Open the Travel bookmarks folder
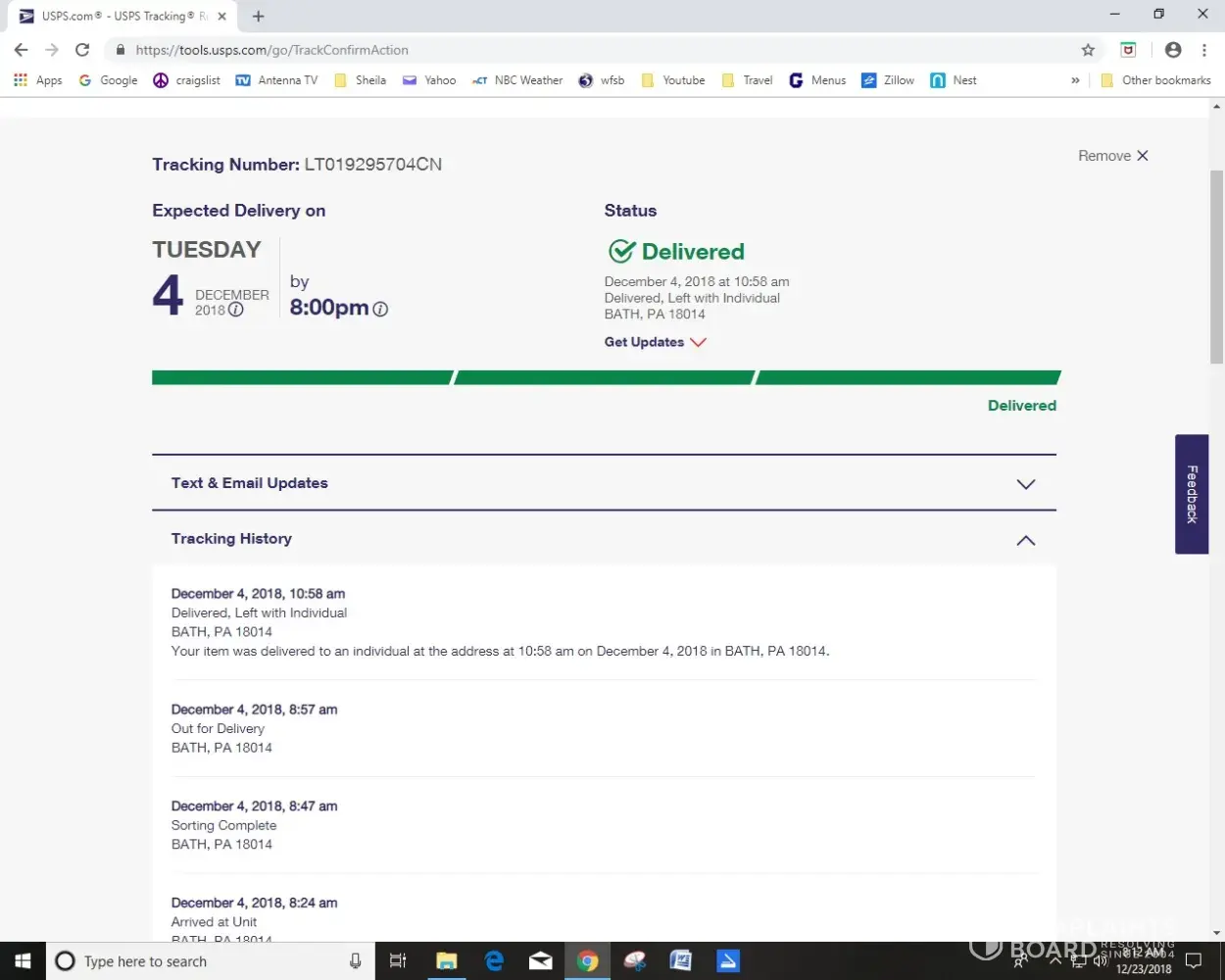1225x980 pixels. click(x=747, y=80)
